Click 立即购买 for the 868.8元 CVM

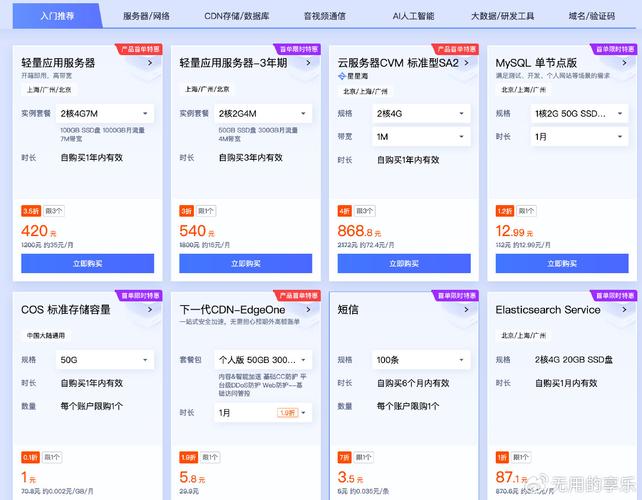404,263
